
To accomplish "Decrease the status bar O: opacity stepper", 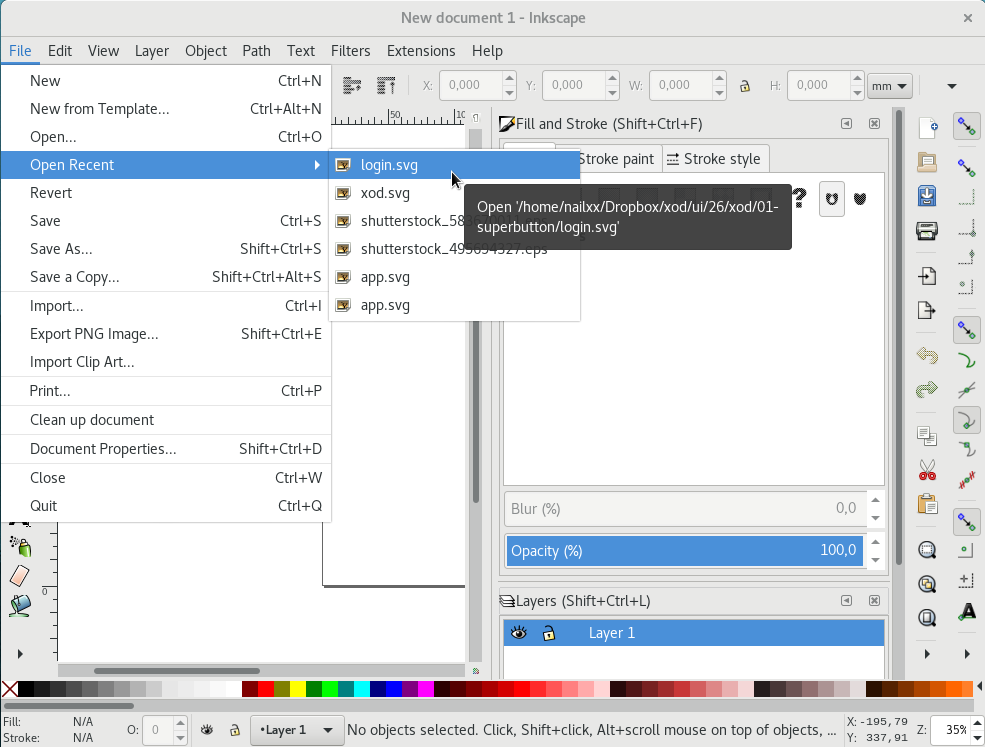I will pyautogui.click(x=180, y=736).
